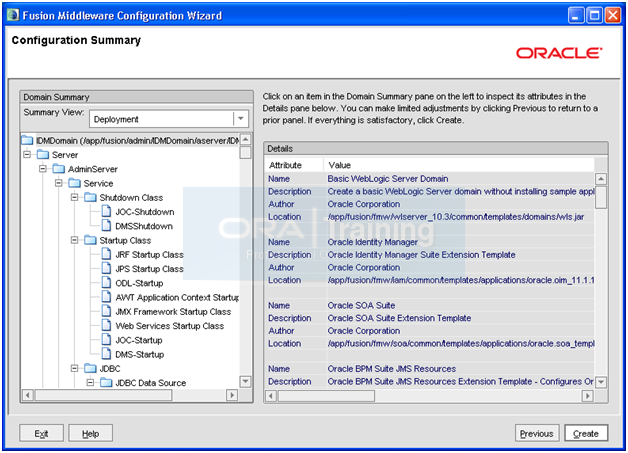Select the AdminServer tree label
The width and height of the screenshot is (628, 453).
point(93,169)
